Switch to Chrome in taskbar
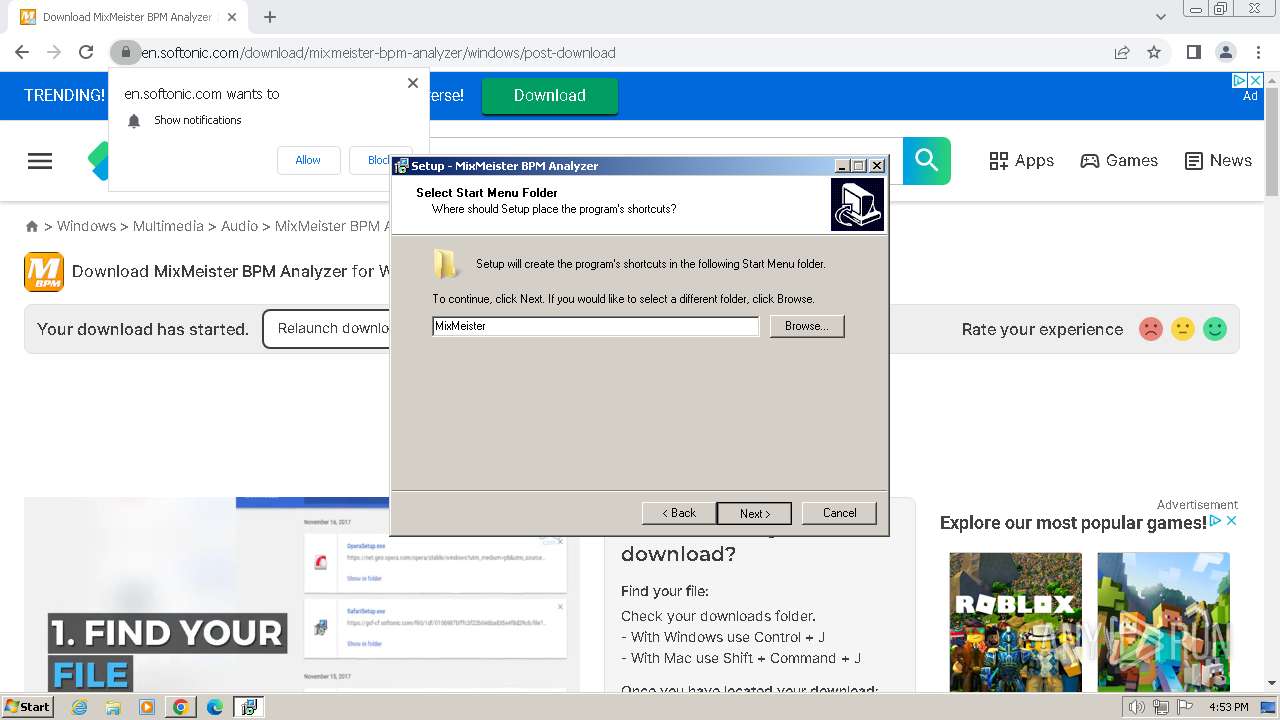Screen dimensions: 1280x720 181,707
